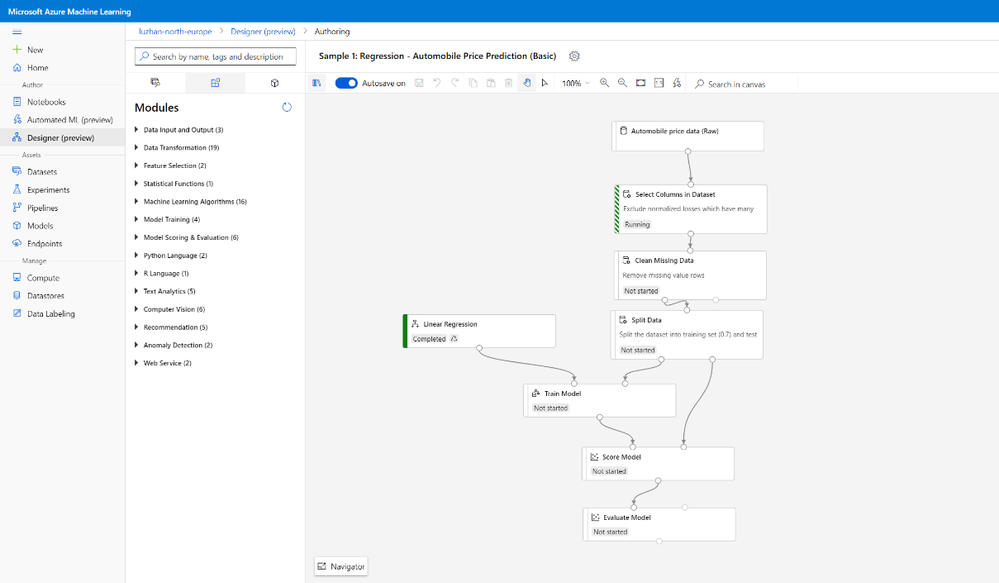Click the delete trash icon
This screenshot has height=583, width=999.
click(508, 83)
